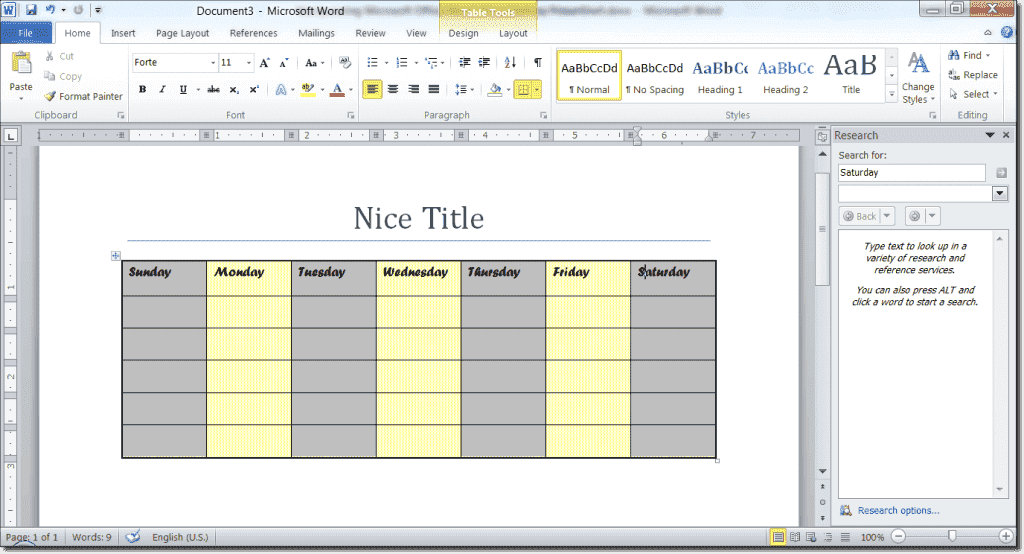Click the red Font Color button

337,90
